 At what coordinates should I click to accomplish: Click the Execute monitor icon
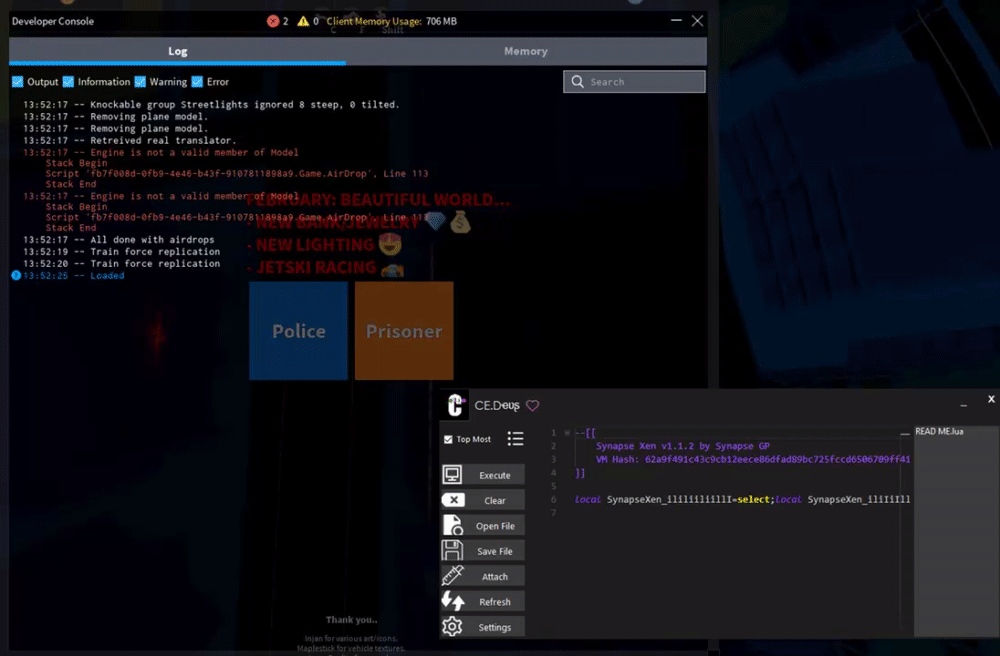click(452, 474)
